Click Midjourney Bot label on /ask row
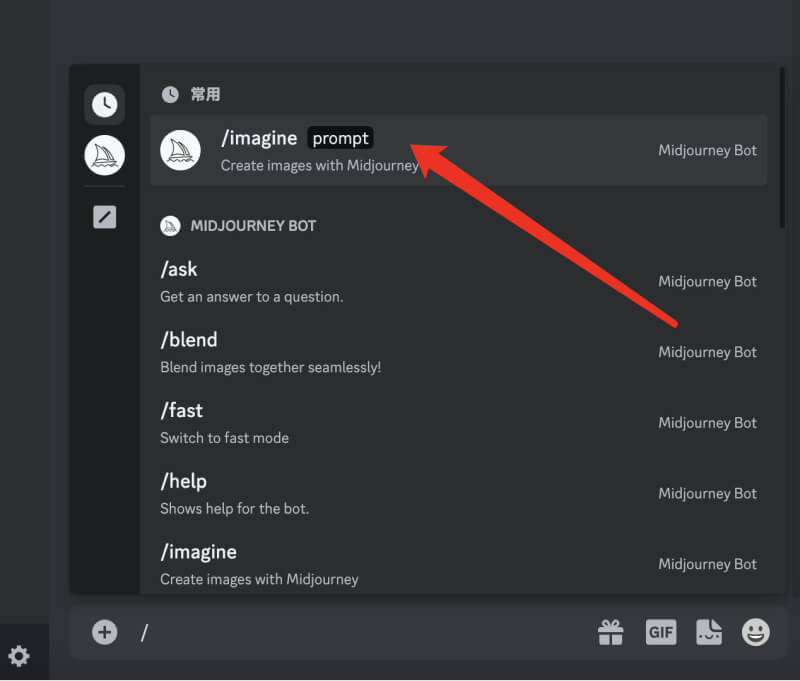Image resolution: width=800 pixels, height=681 pixels. [708, 282]
